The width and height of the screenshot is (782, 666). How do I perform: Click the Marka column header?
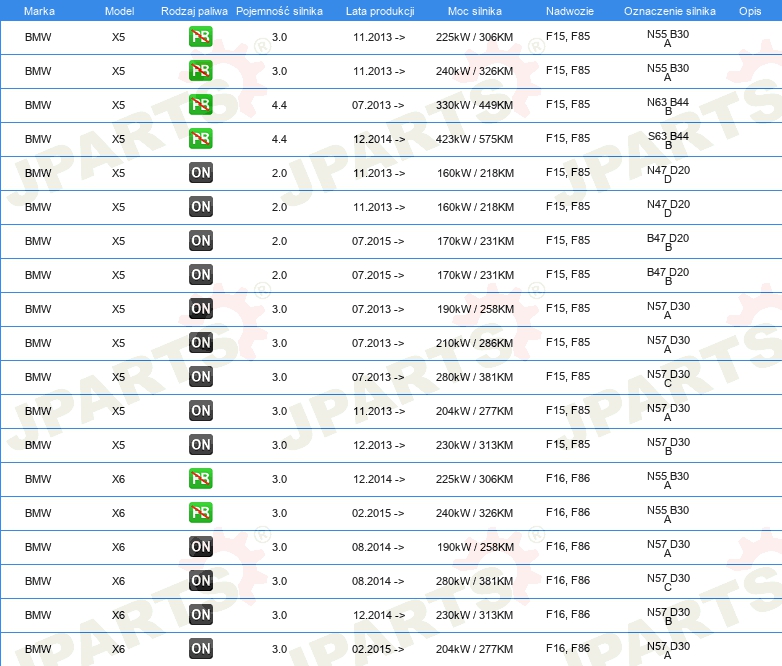point(39,11)
